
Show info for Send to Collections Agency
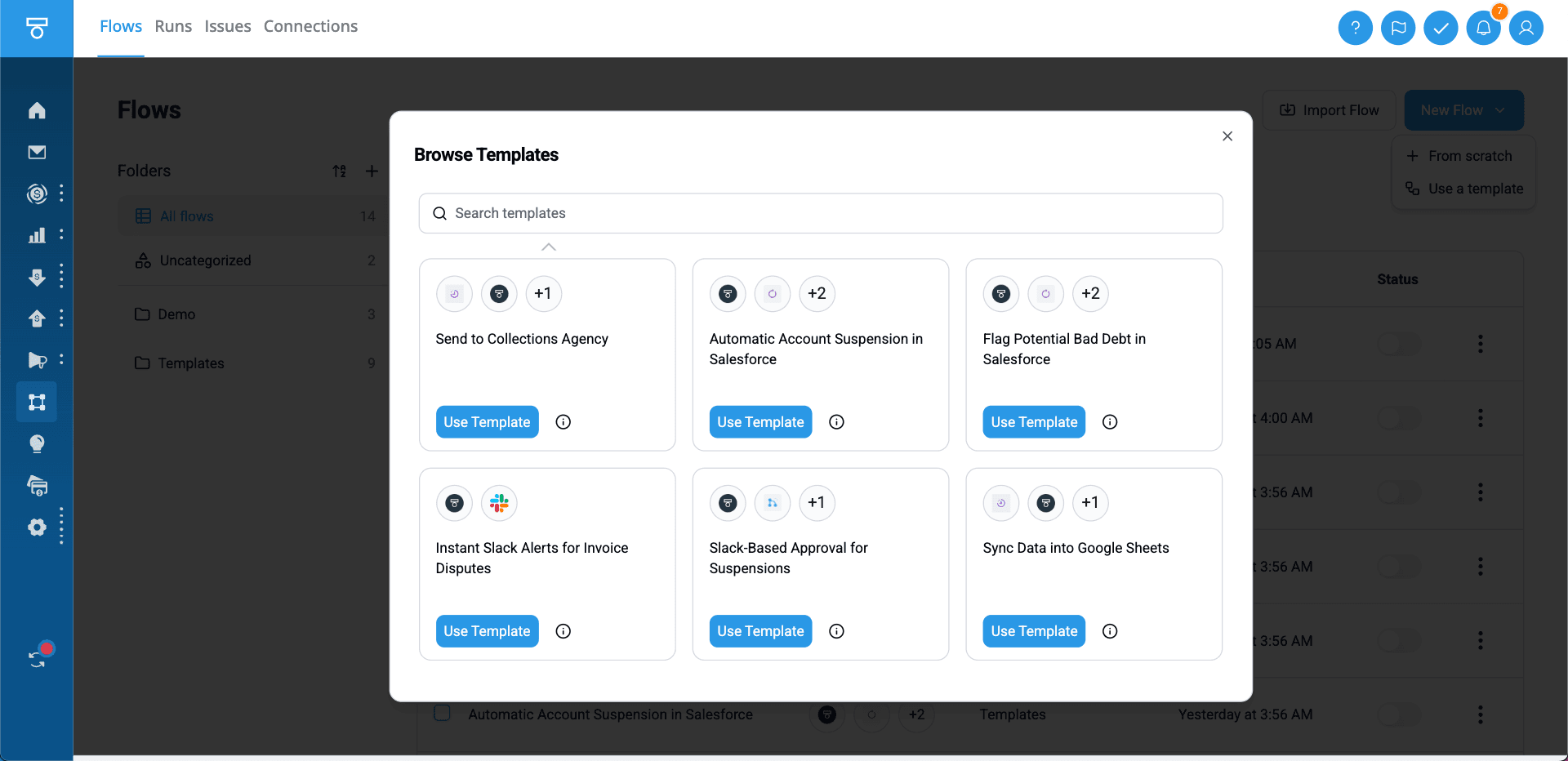[563, 422]
